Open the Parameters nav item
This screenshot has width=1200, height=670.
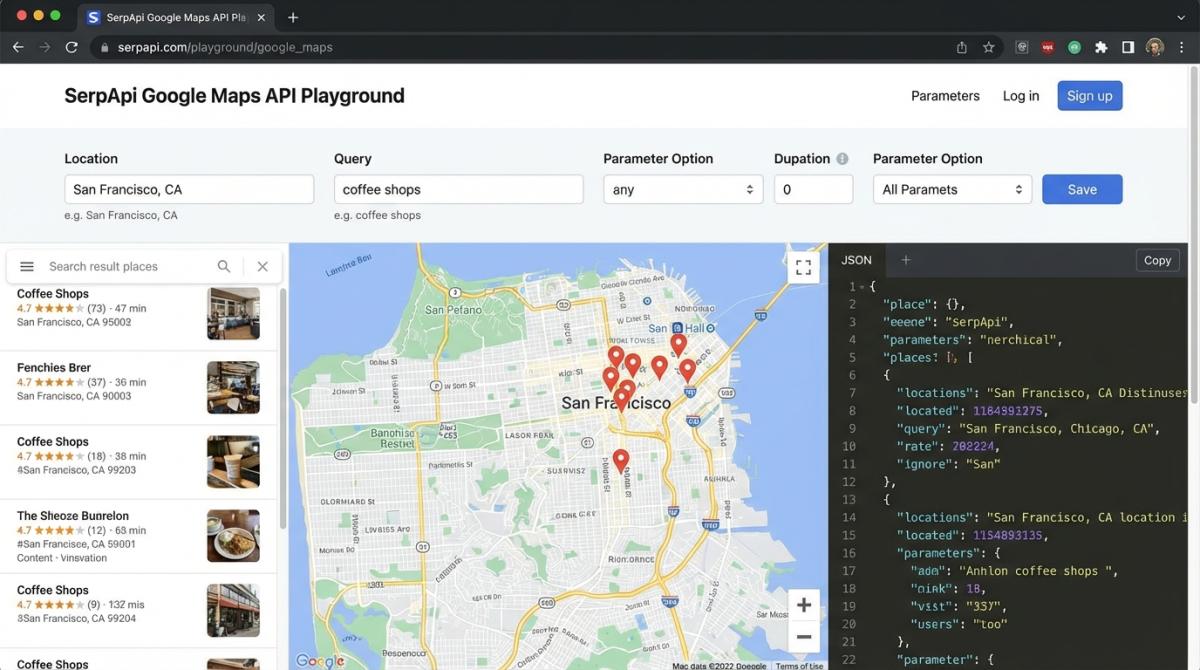point(945,96)
